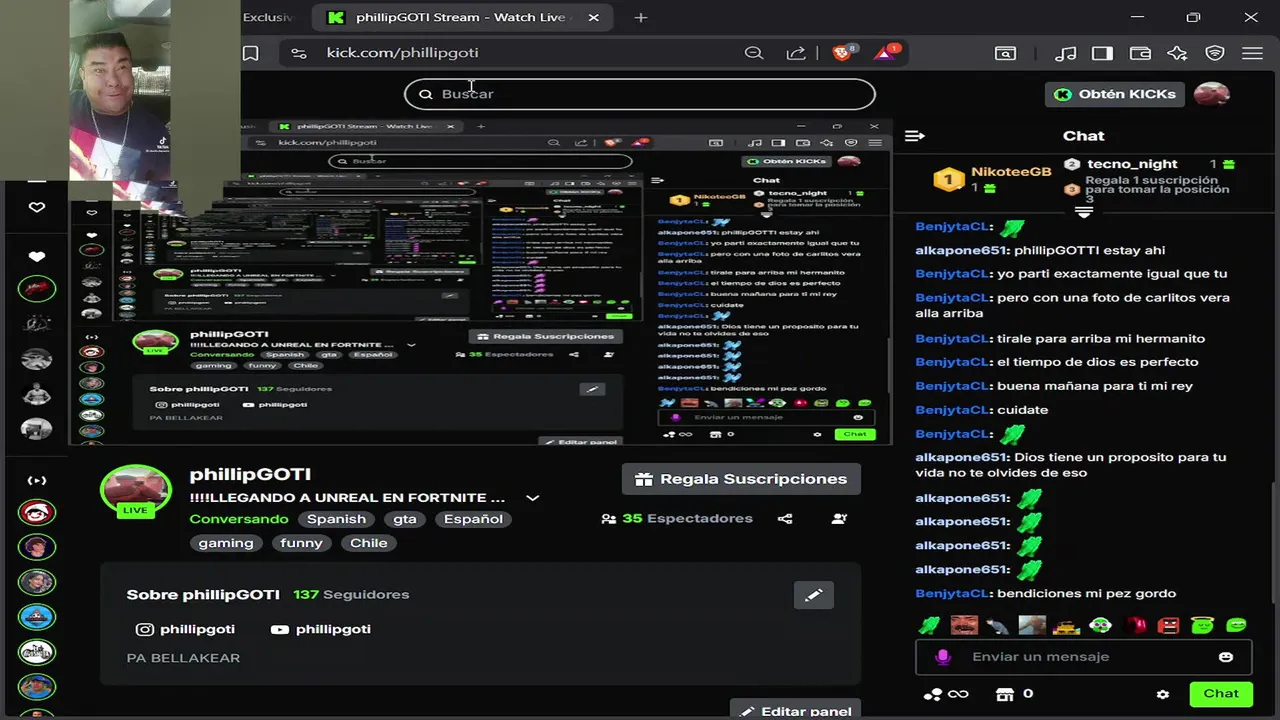Click the phillipGOTI LIVE channel avatar
1280x720 pixels.
[x=135, y=492]
